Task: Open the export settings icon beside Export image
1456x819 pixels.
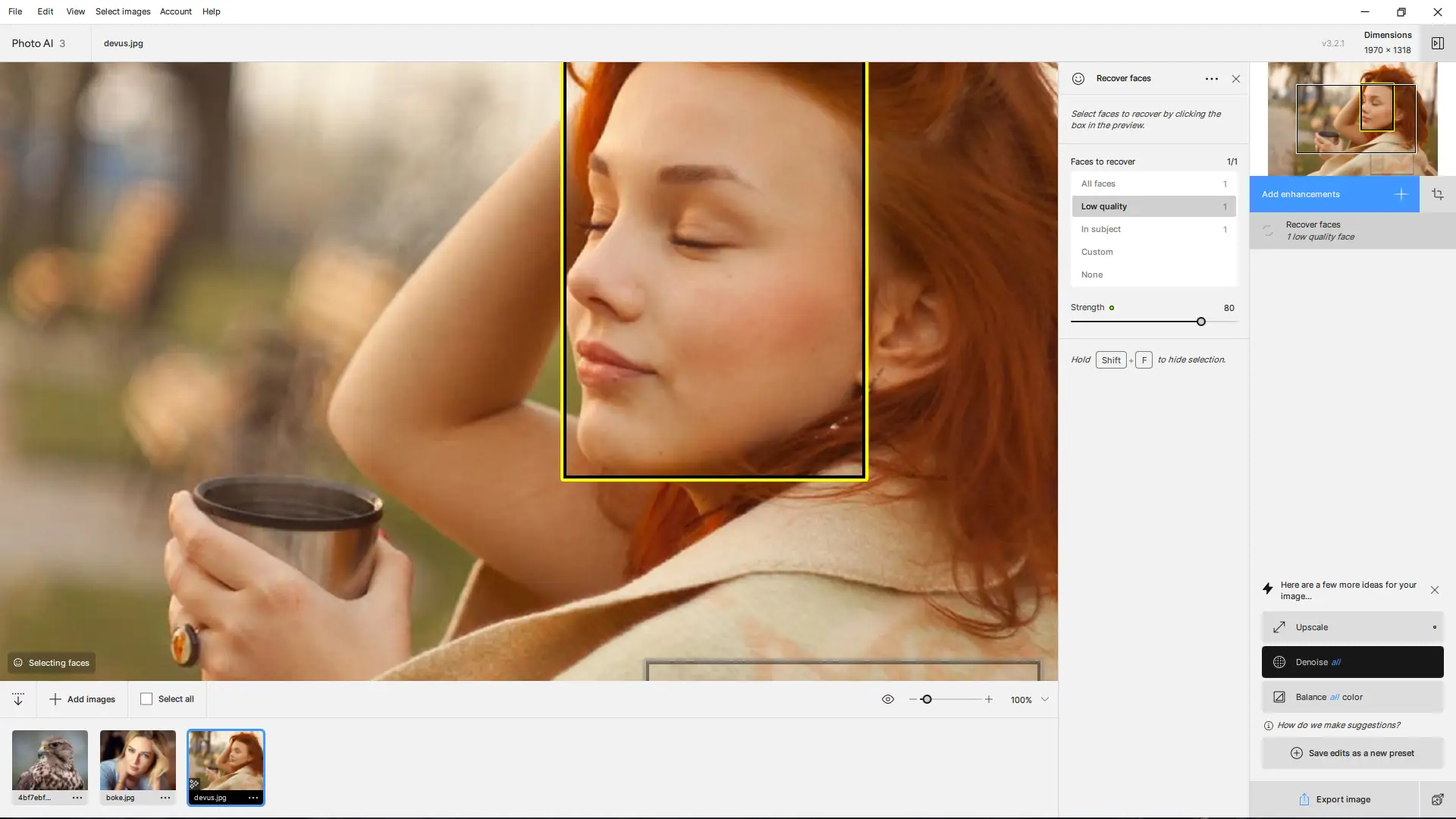Action: (1437, 799)
